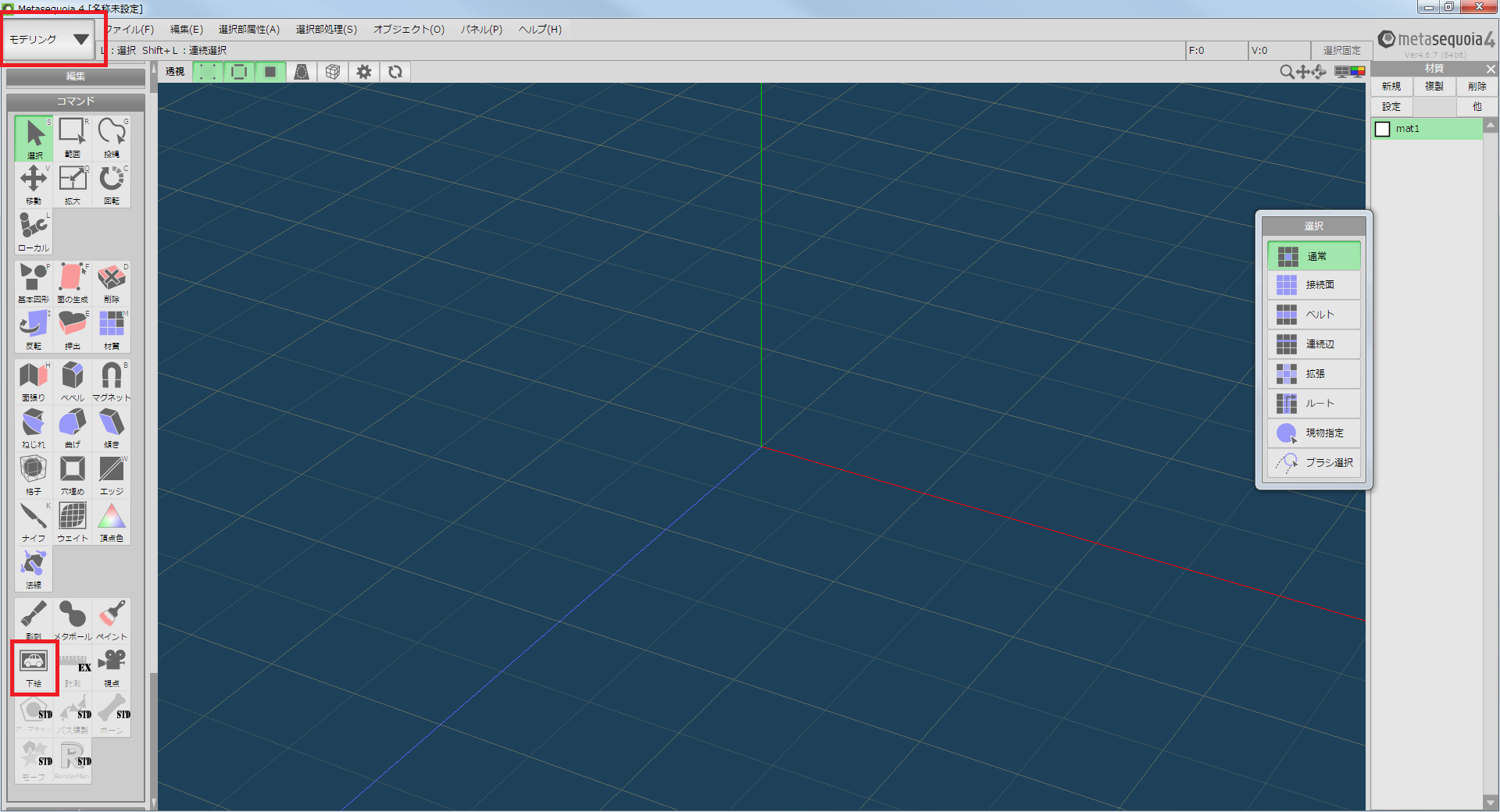
Task: Click the refresh view arrows icon
Action: click(395, 72)
